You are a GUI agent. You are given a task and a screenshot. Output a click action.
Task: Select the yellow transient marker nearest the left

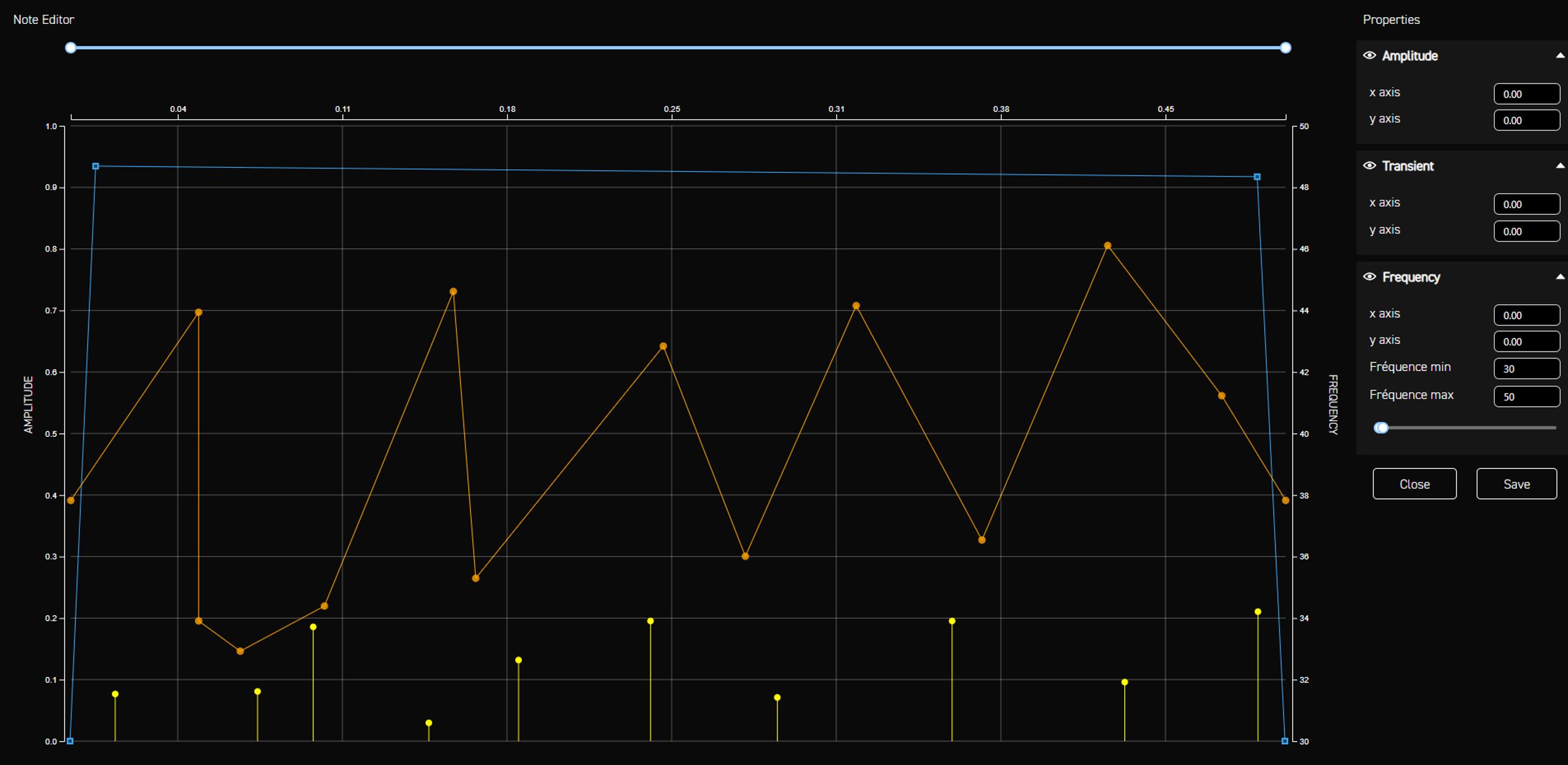click(115, 694)
